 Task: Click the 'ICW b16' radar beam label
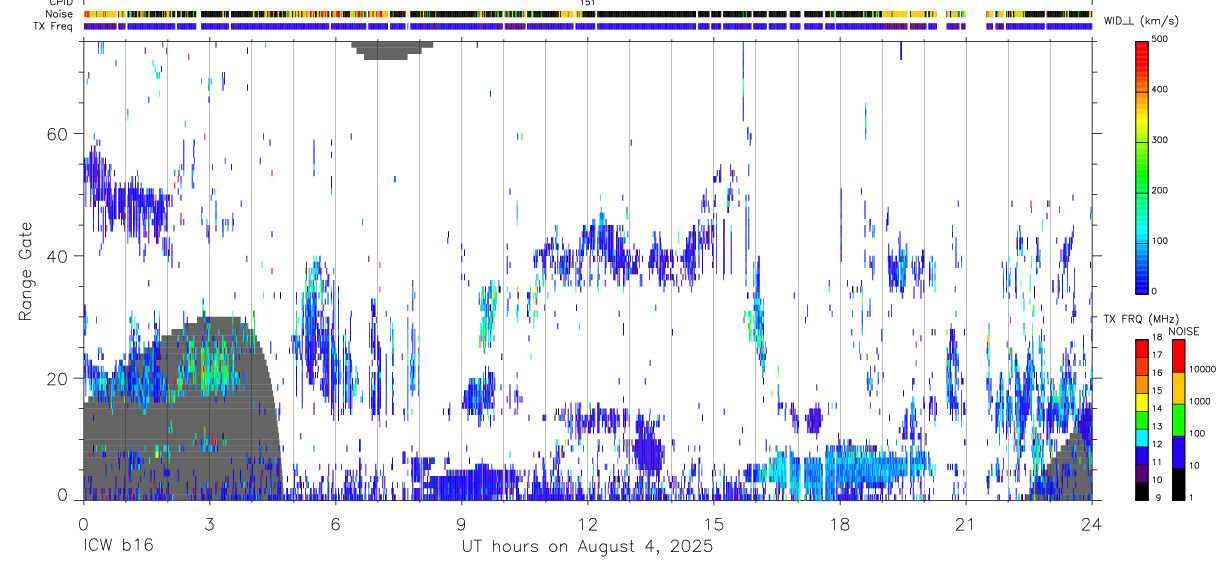tap(118, 547)
